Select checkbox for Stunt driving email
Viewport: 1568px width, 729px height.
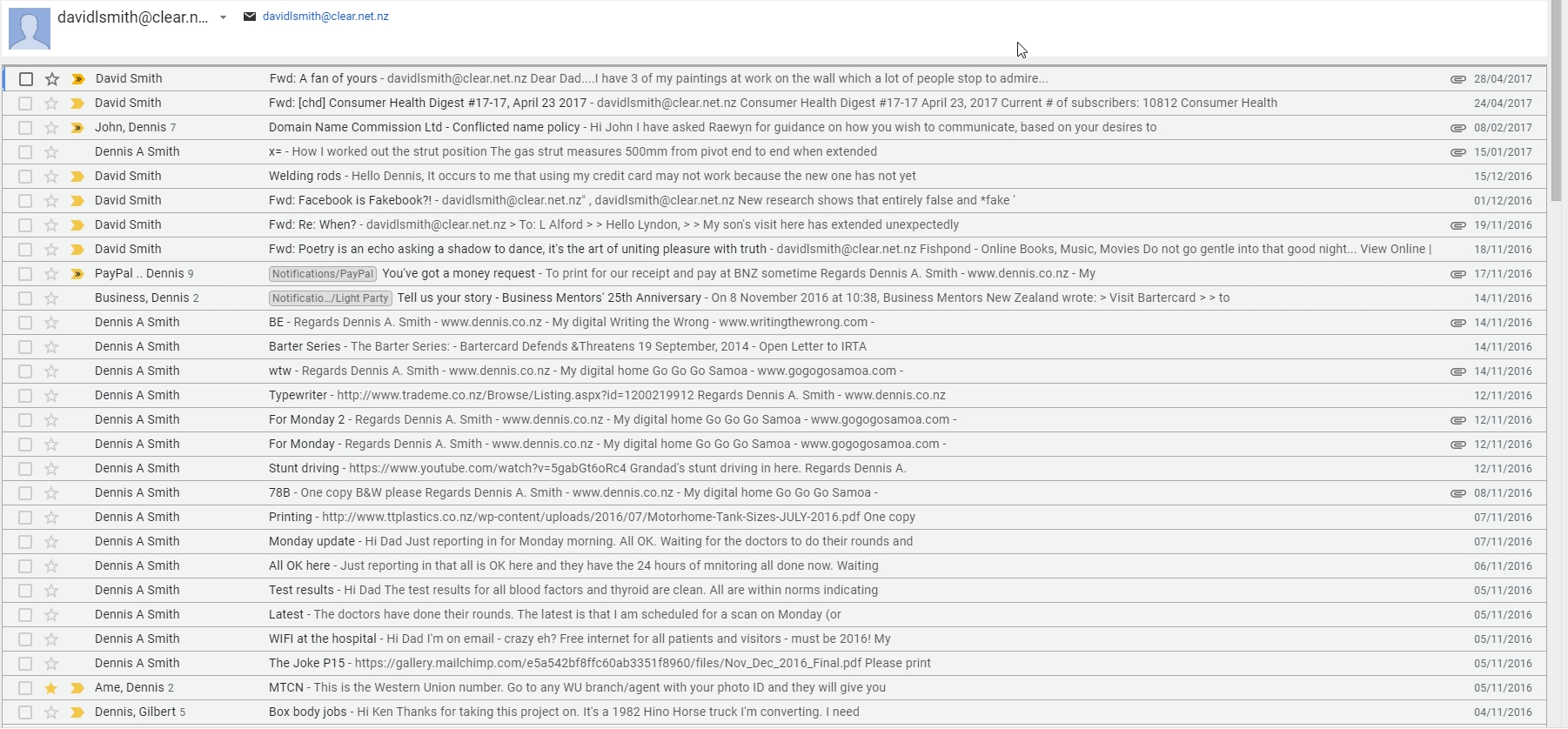point(25,469)
